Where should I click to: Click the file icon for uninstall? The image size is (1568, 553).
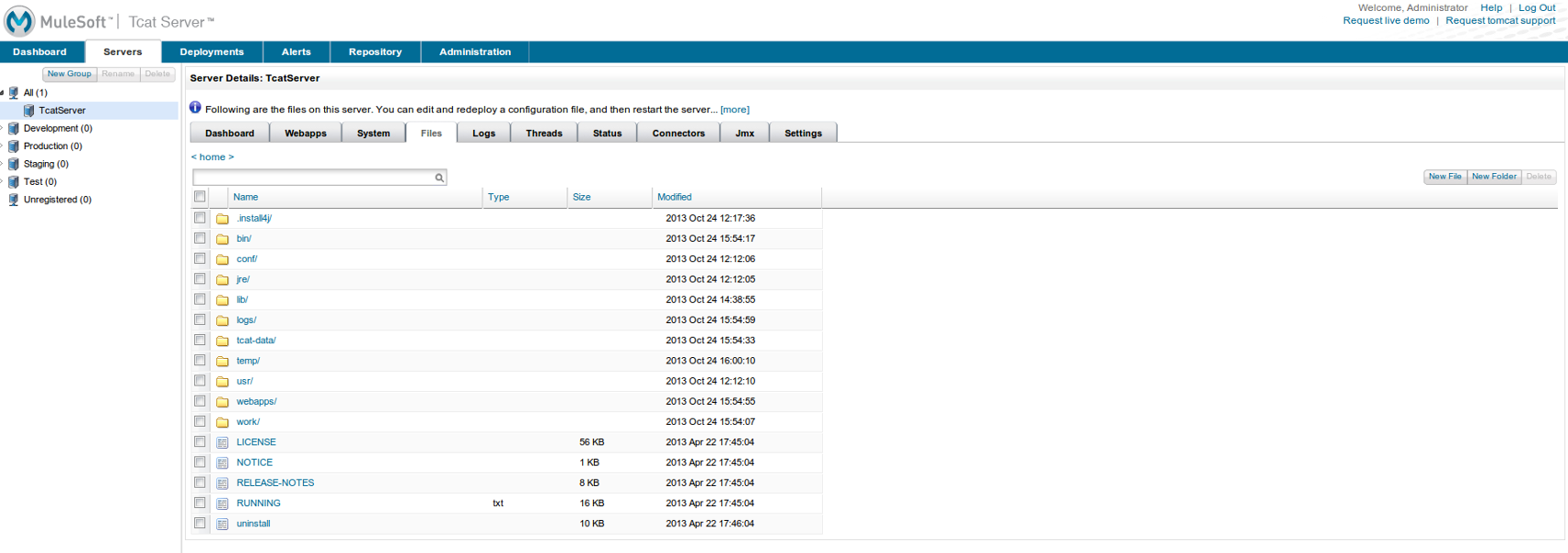pos(222,524)
